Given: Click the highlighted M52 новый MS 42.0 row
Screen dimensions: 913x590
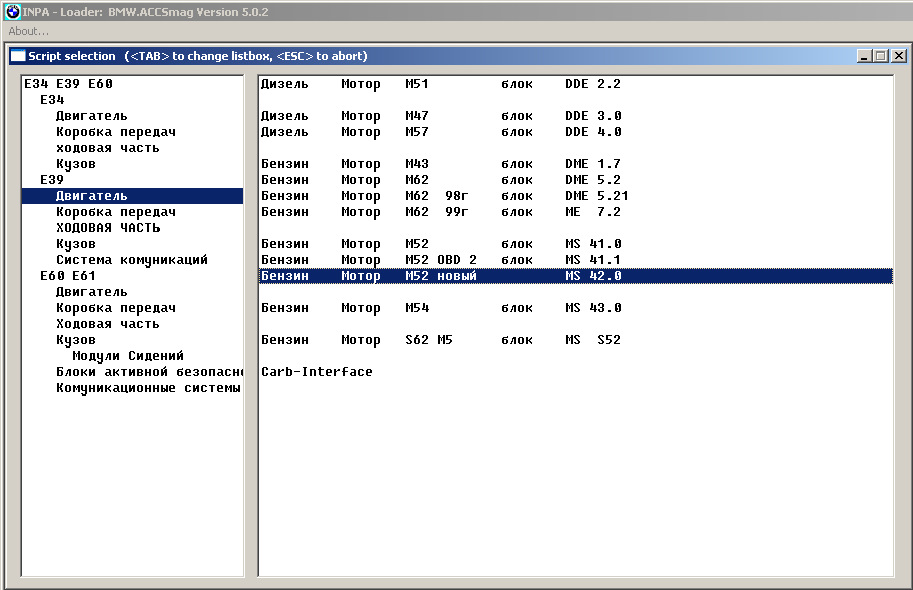Looking at the screenshot, I should 575,276.
